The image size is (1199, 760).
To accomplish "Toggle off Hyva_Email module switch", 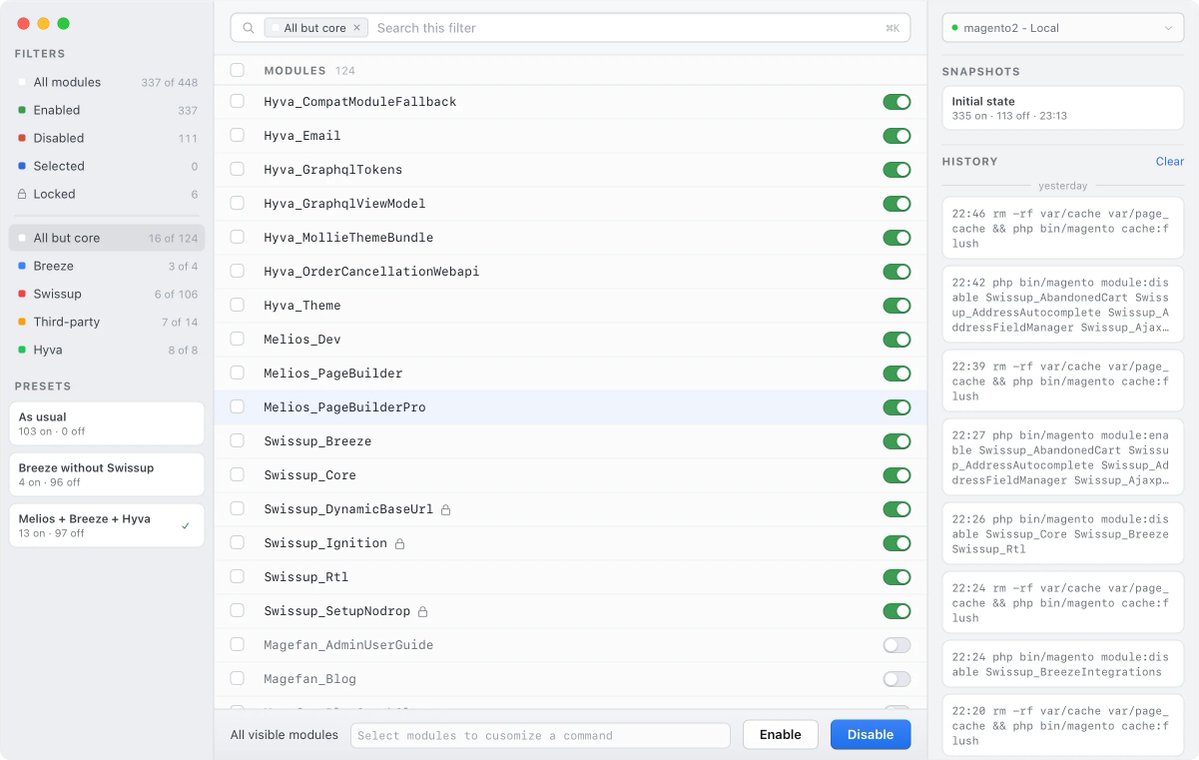I will [896, 136].
